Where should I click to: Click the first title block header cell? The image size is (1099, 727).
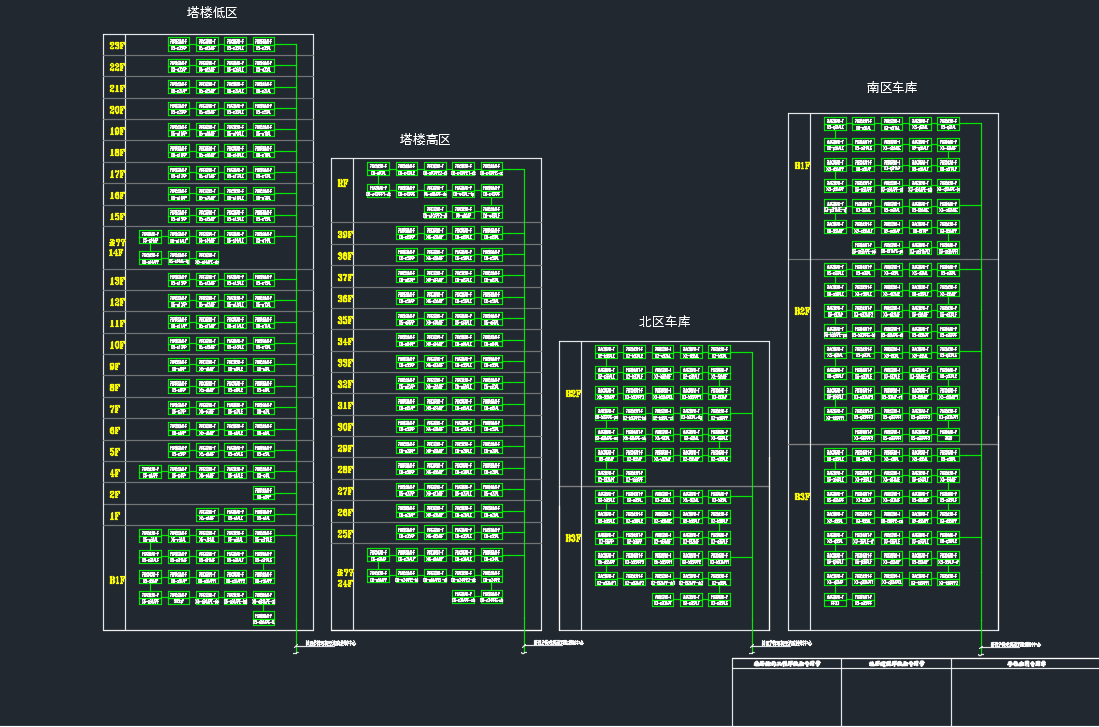(x=787, y=663)
